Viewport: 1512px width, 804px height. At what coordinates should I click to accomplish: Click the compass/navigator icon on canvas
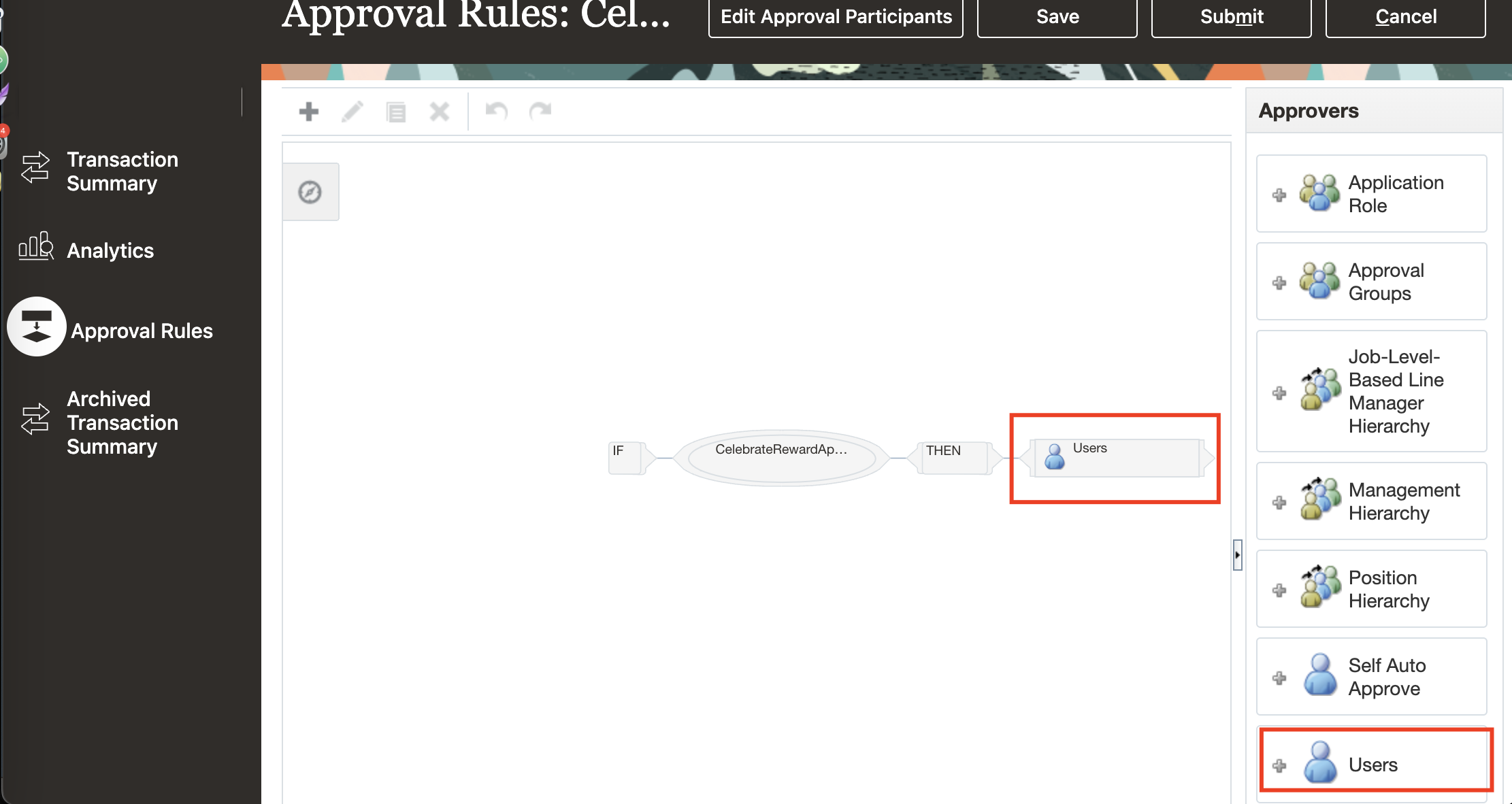click(311, 192)
